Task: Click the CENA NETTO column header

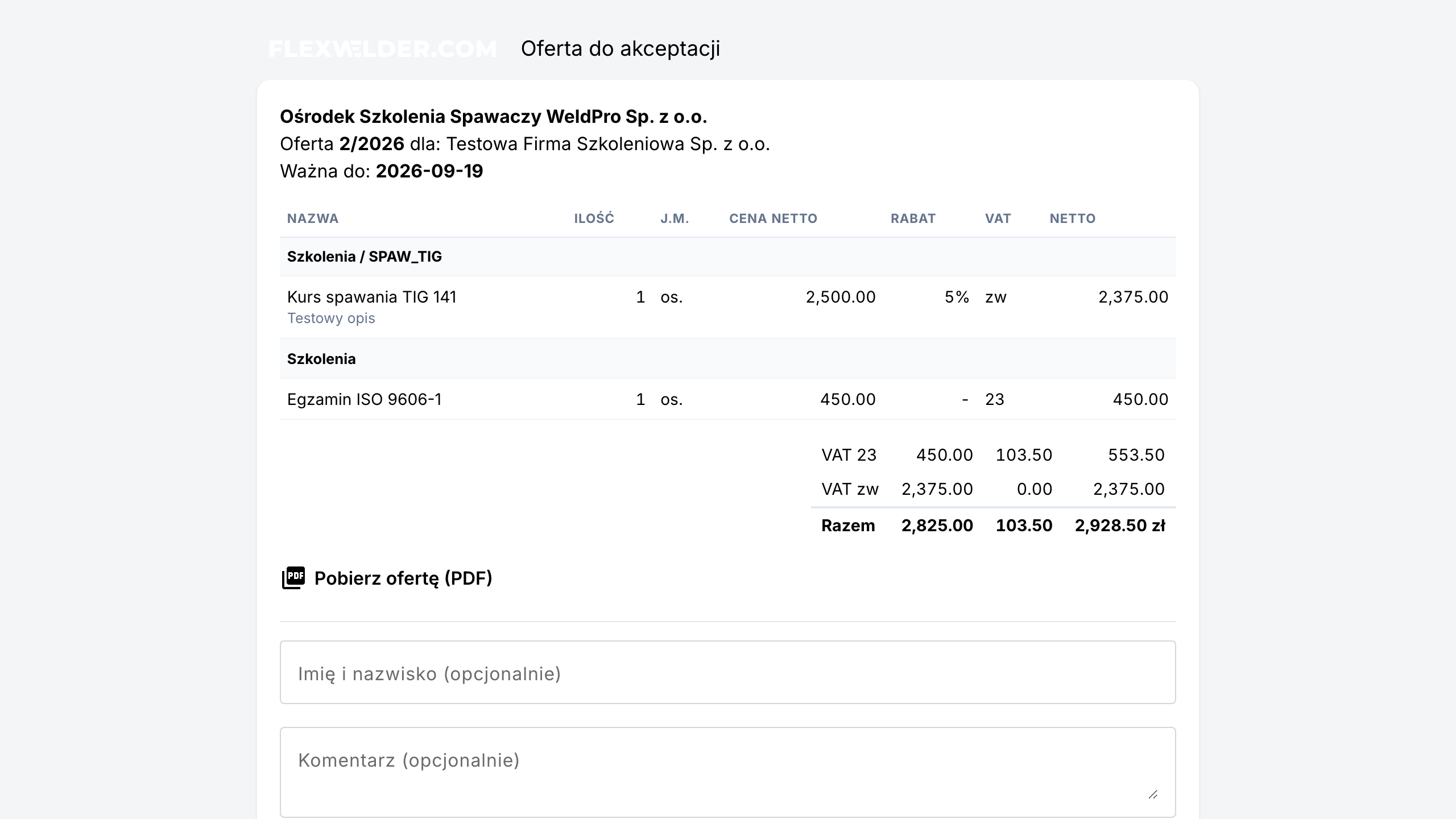Action: (773, 218)
